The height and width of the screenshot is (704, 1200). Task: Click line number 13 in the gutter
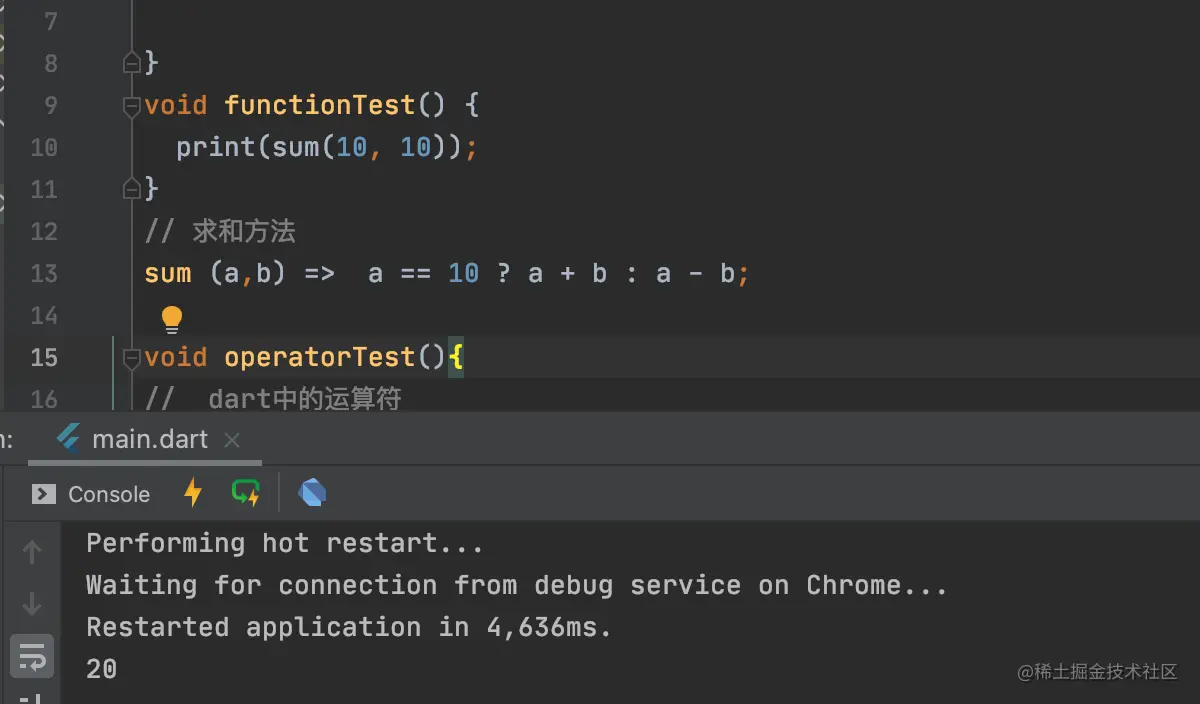[44, 273]
